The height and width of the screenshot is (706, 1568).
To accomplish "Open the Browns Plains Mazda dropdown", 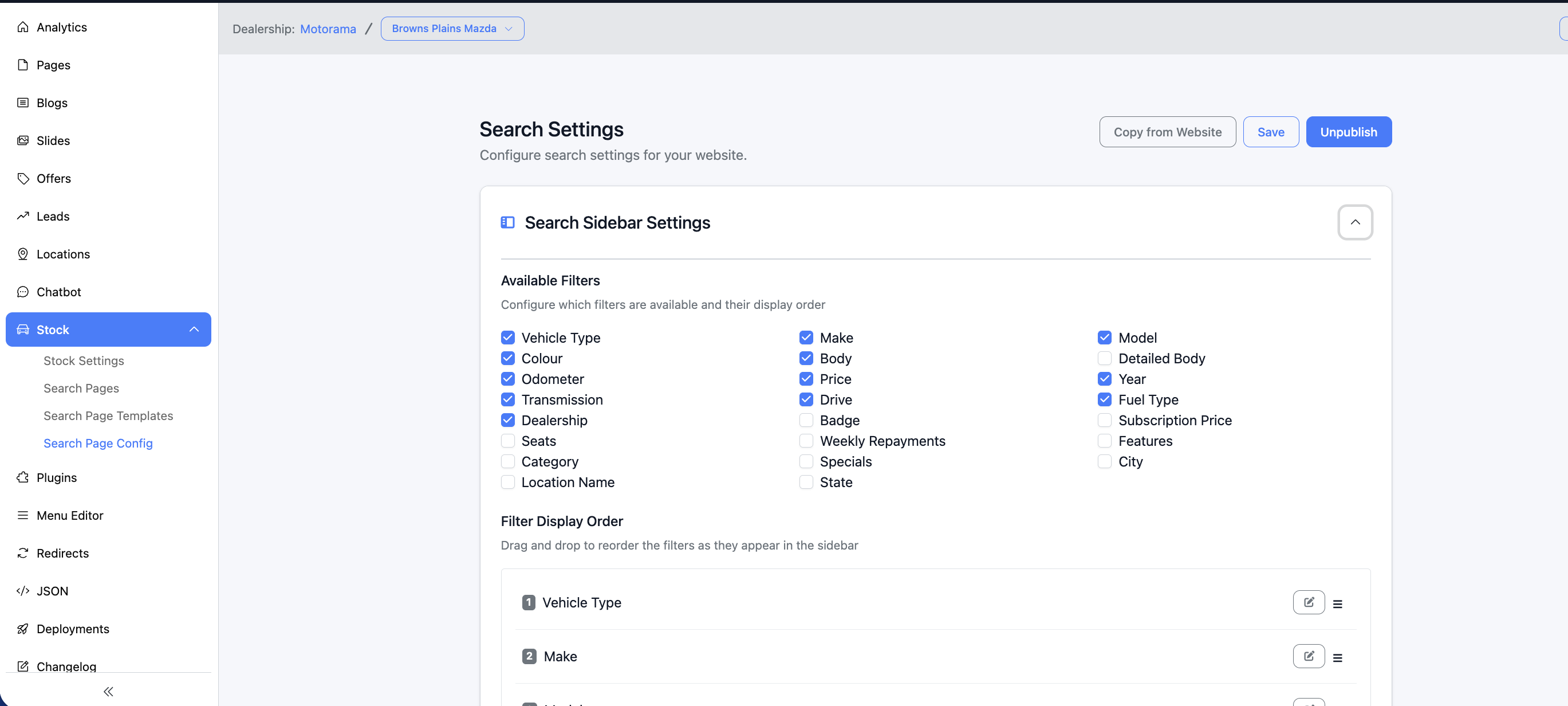I will pos(452,29).
